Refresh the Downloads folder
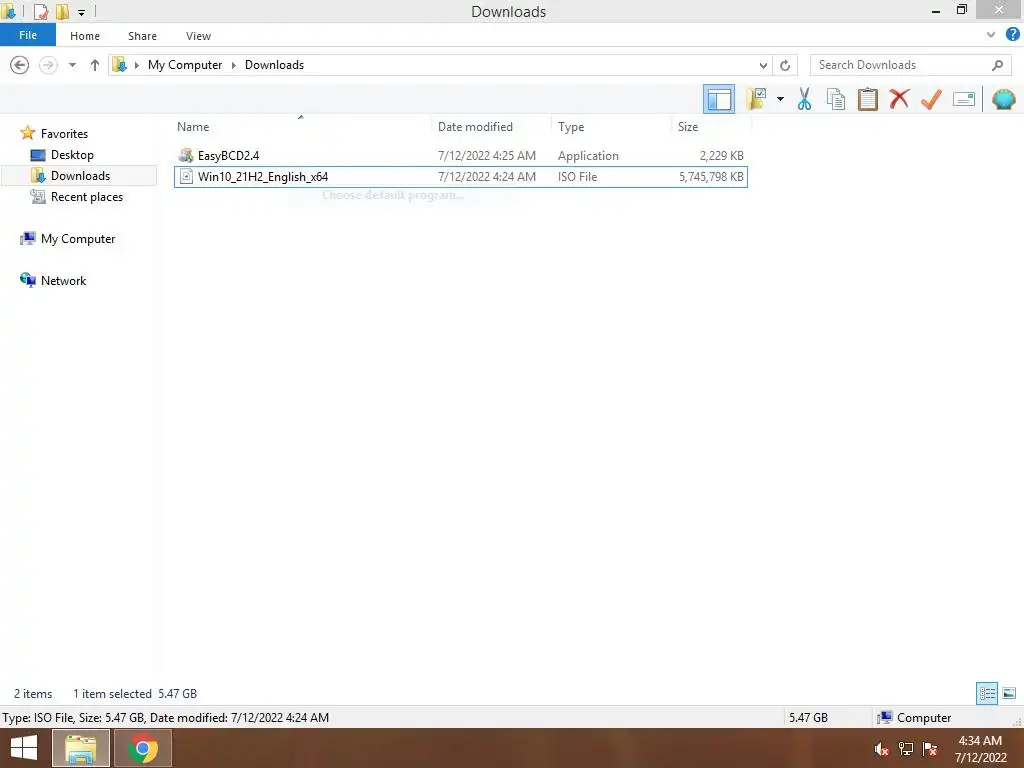Viewport: 1024px width, 768px height. (x=785, y=65)
